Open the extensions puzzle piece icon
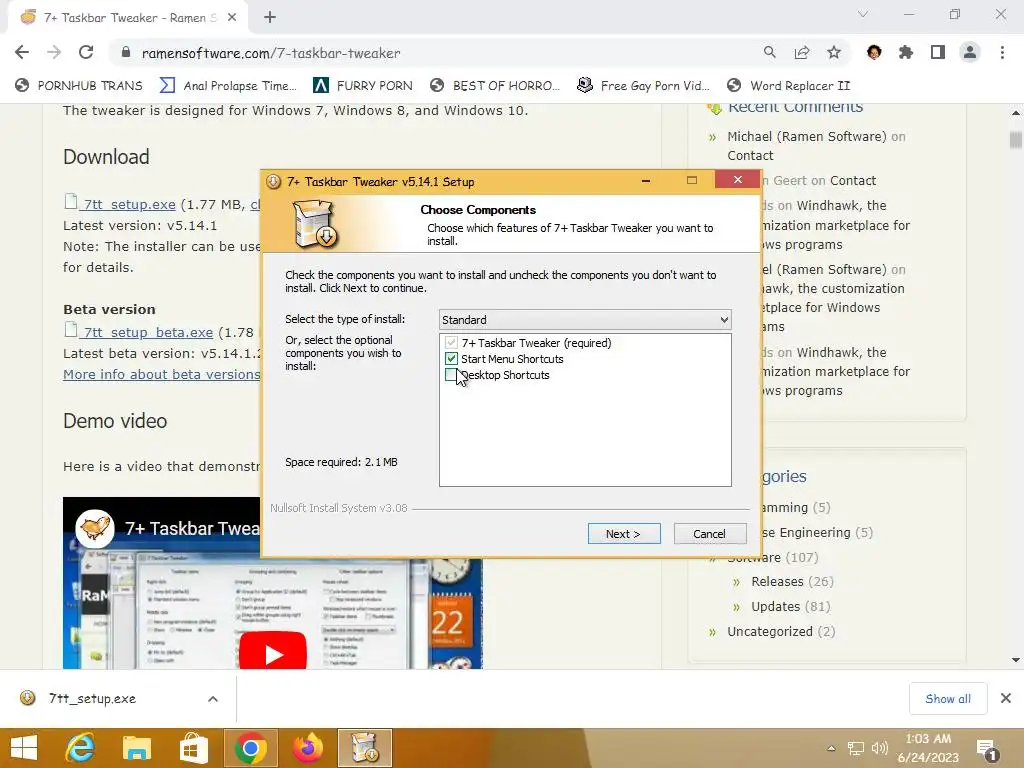 906,52
